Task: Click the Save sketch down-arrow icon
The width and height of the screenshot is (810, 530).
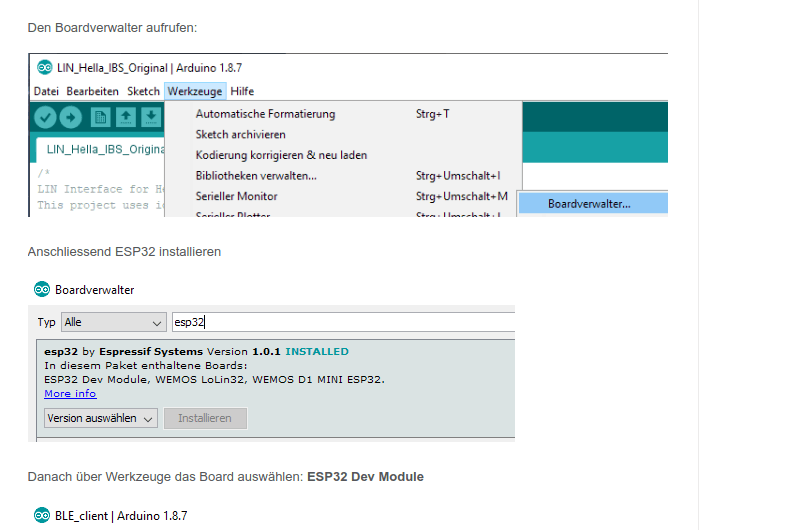Action: [151, 117]
